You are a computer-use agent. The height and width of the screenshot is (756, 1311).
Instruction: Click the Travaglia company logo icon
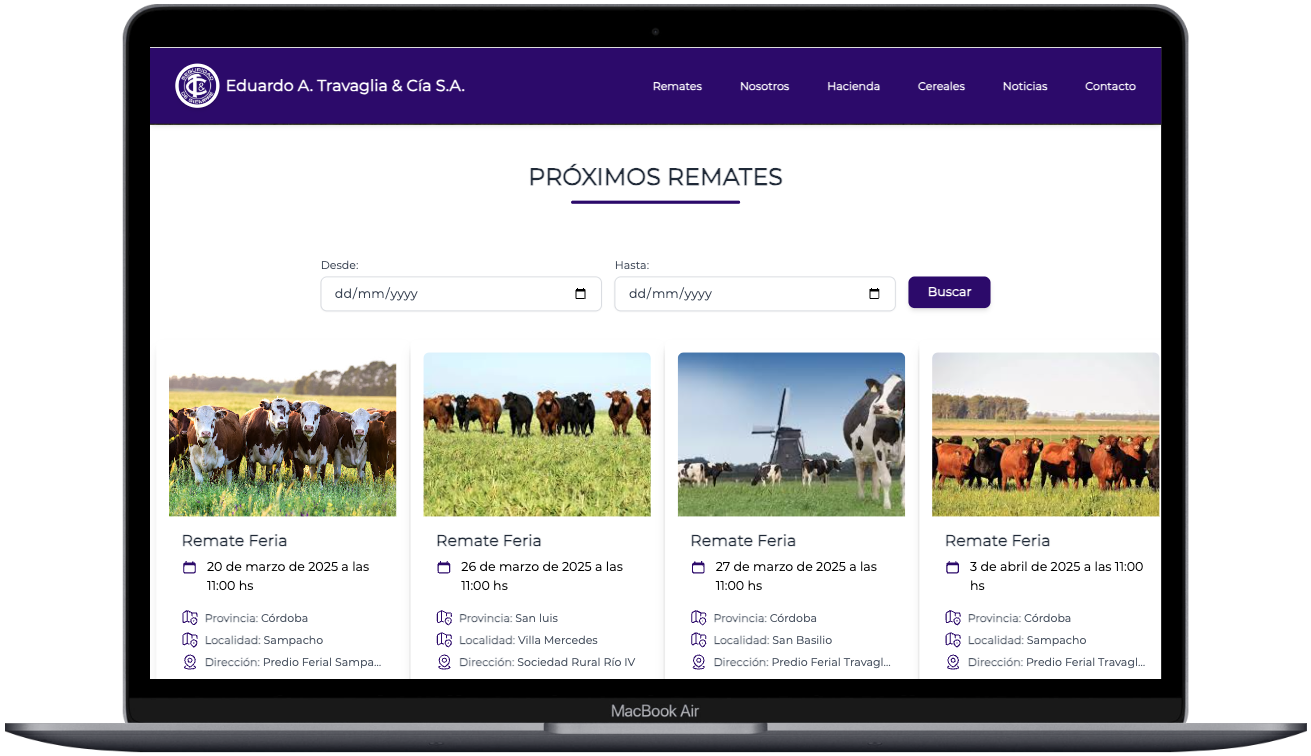(x=196, y=86)
